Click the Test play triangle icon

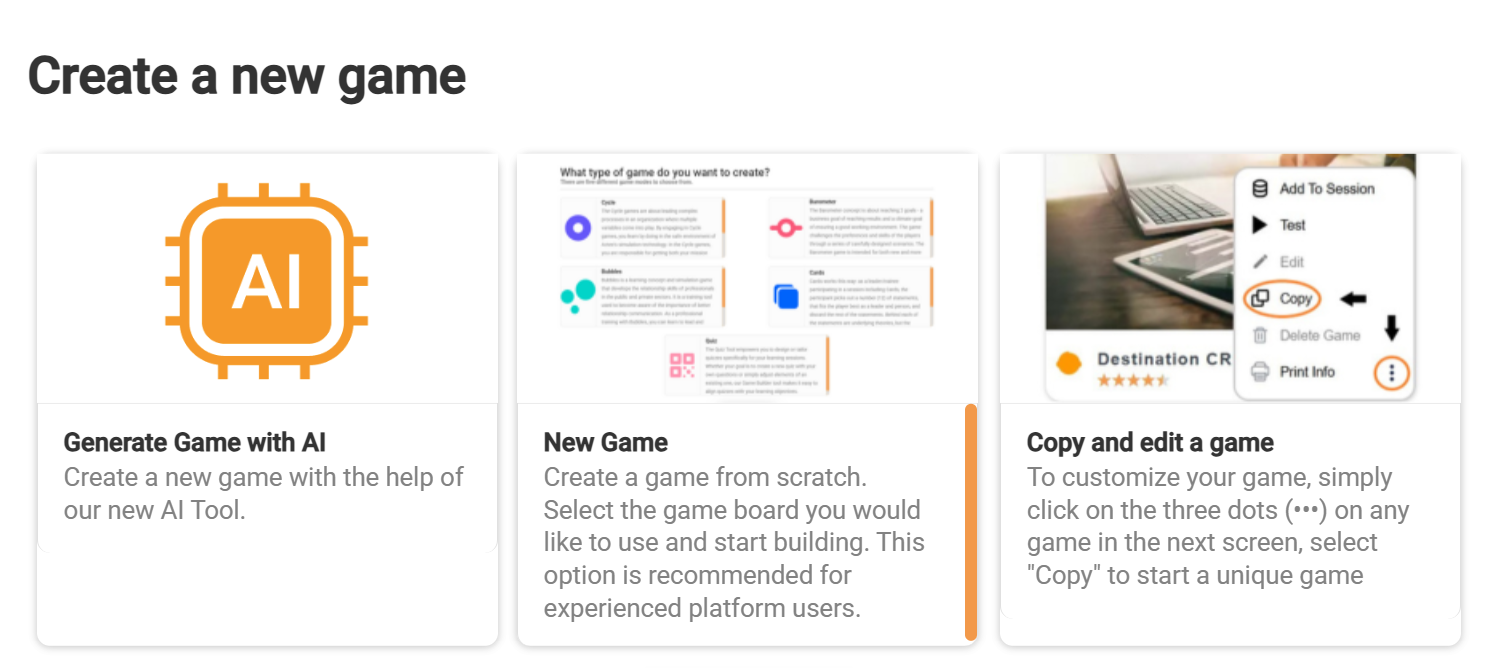(x=1260, y=225)
